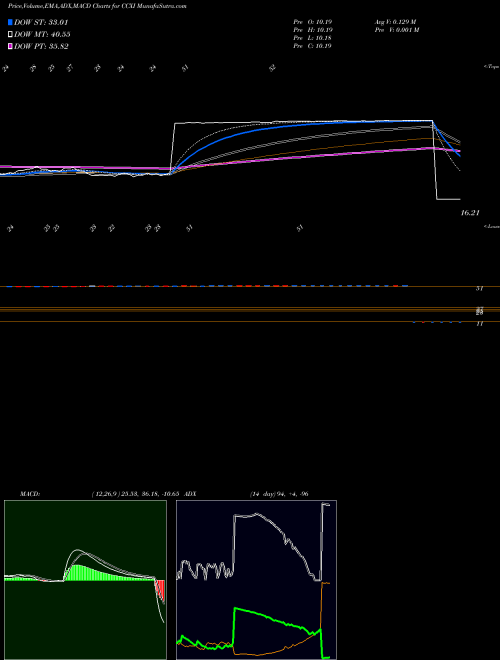Click the Tops marker label at right edge
This screenshot has width=500, height=660.
[492, 67]
